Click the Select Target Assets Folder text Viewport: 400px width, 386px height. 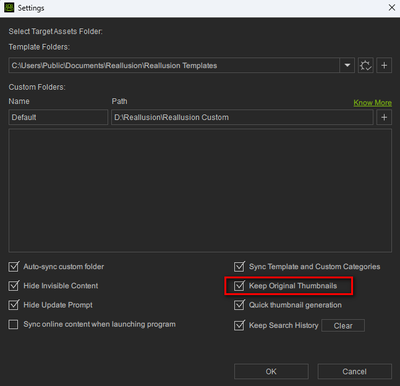(56, 31)
